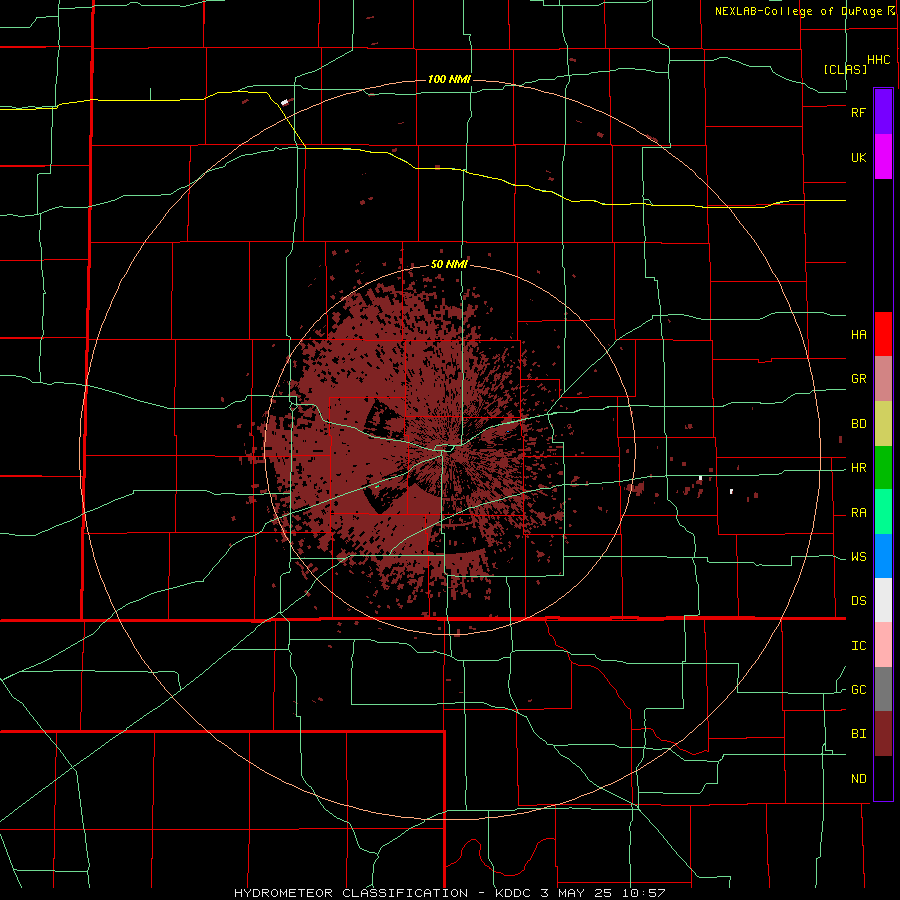Click the NEXLAB-College of DuPage text
900x900 pixels.
tap(800, 11)
